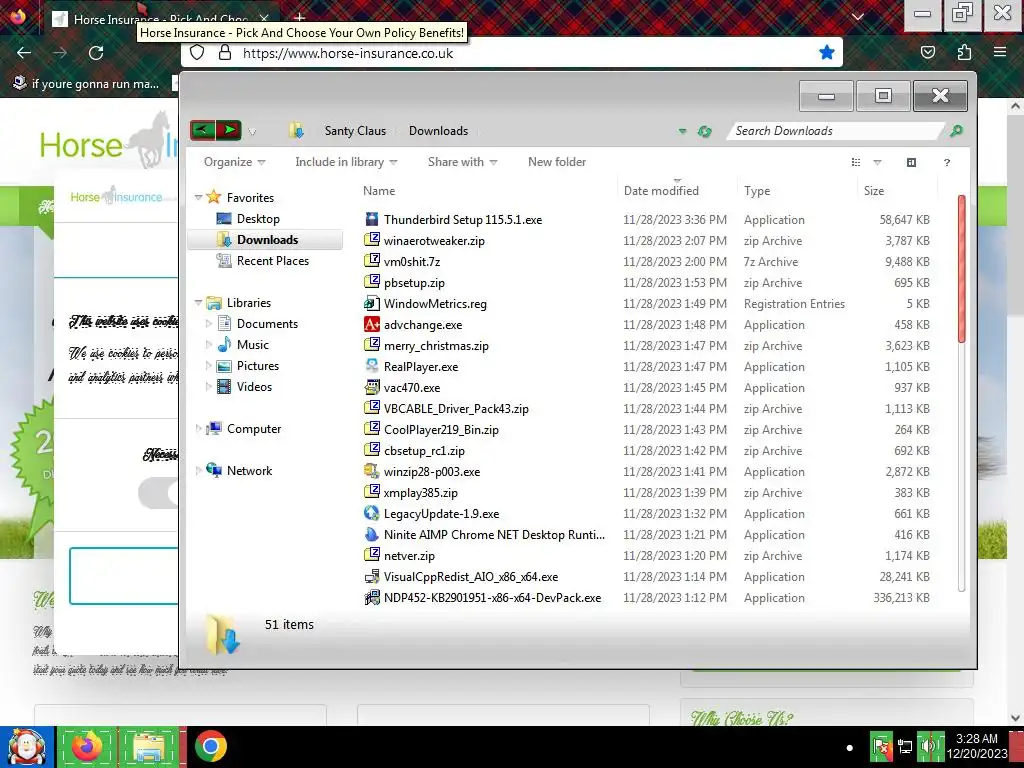Click the New folder button

coord(556,162)
